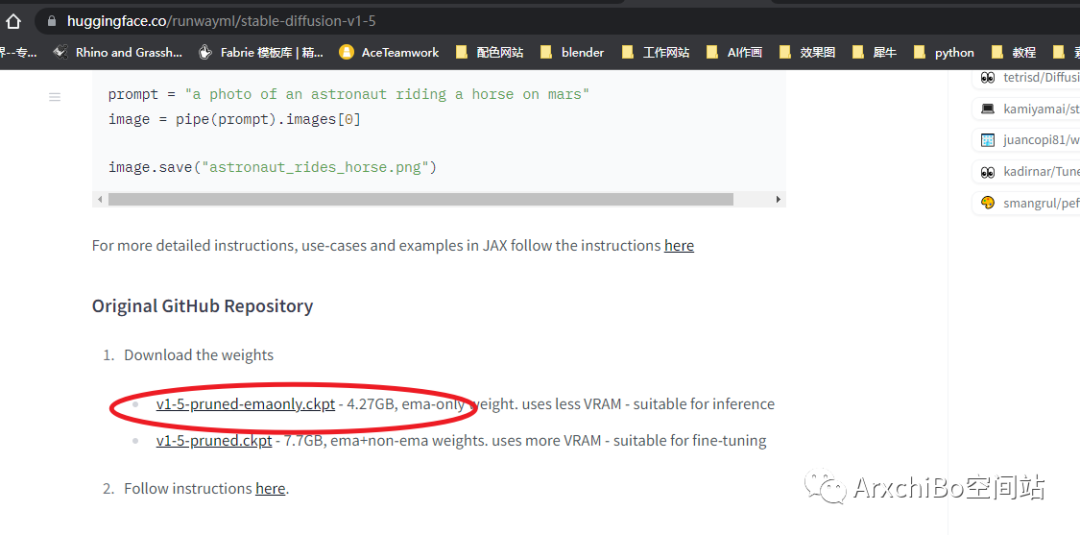Open the AceTeamwork bookmark
Image resolution: width=1080 pixels, height=535 pixels.
389,52
